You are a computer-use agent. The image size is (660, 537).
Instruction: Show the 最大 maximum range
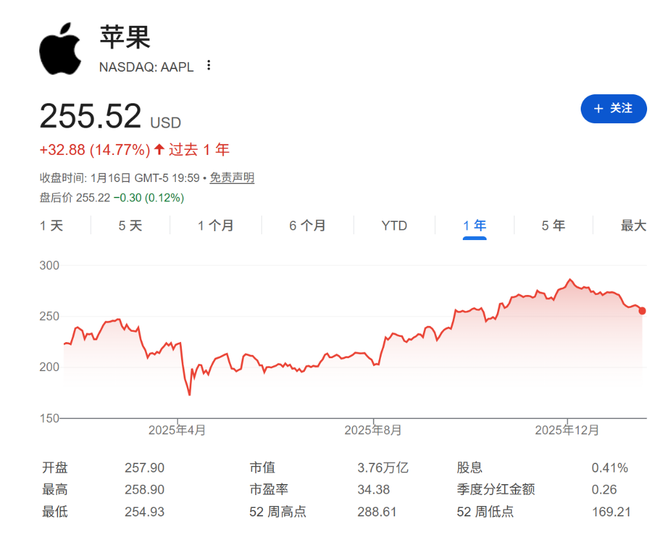tap(633, 226)
